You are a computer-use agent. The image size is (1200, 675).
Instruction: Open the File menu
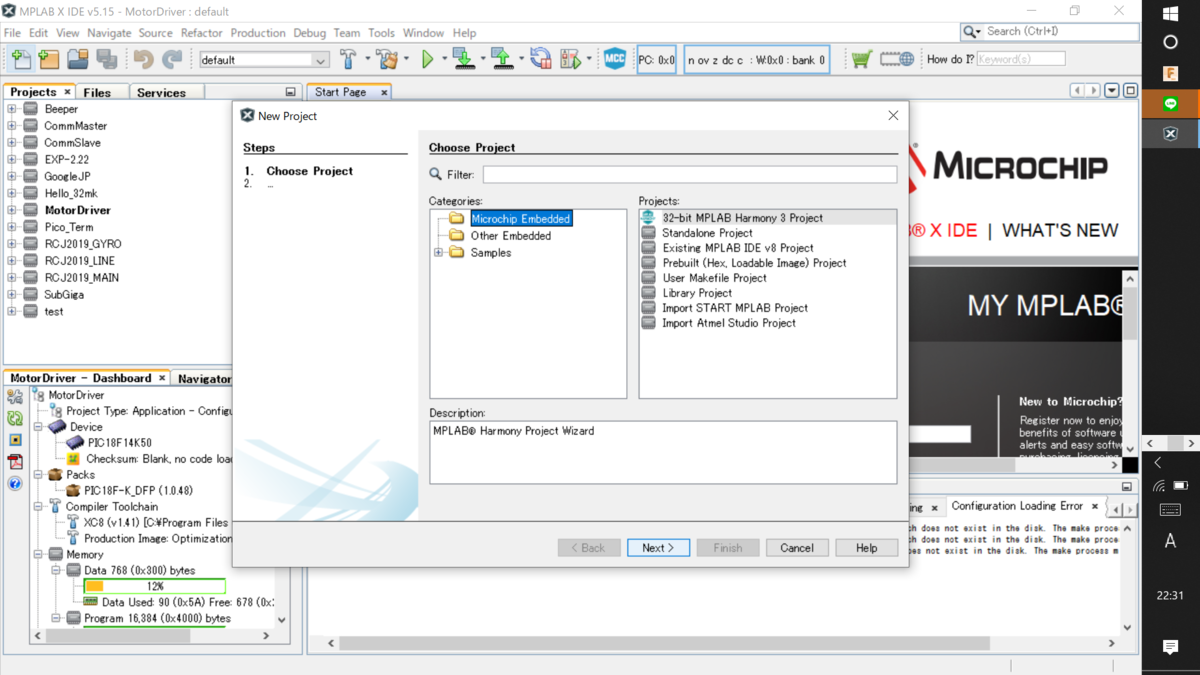click(12, 33)
